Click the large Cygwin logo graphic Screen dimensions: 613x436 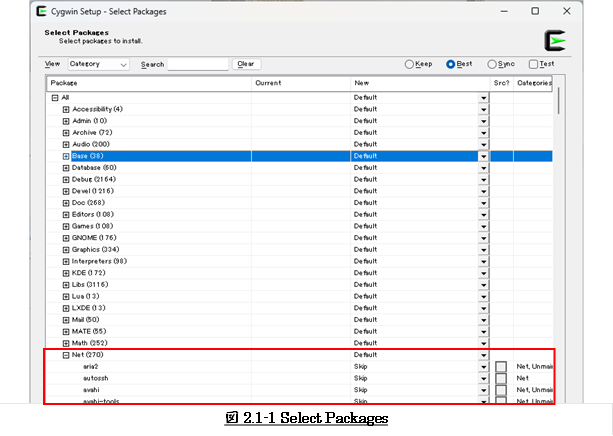coord(555,40)
